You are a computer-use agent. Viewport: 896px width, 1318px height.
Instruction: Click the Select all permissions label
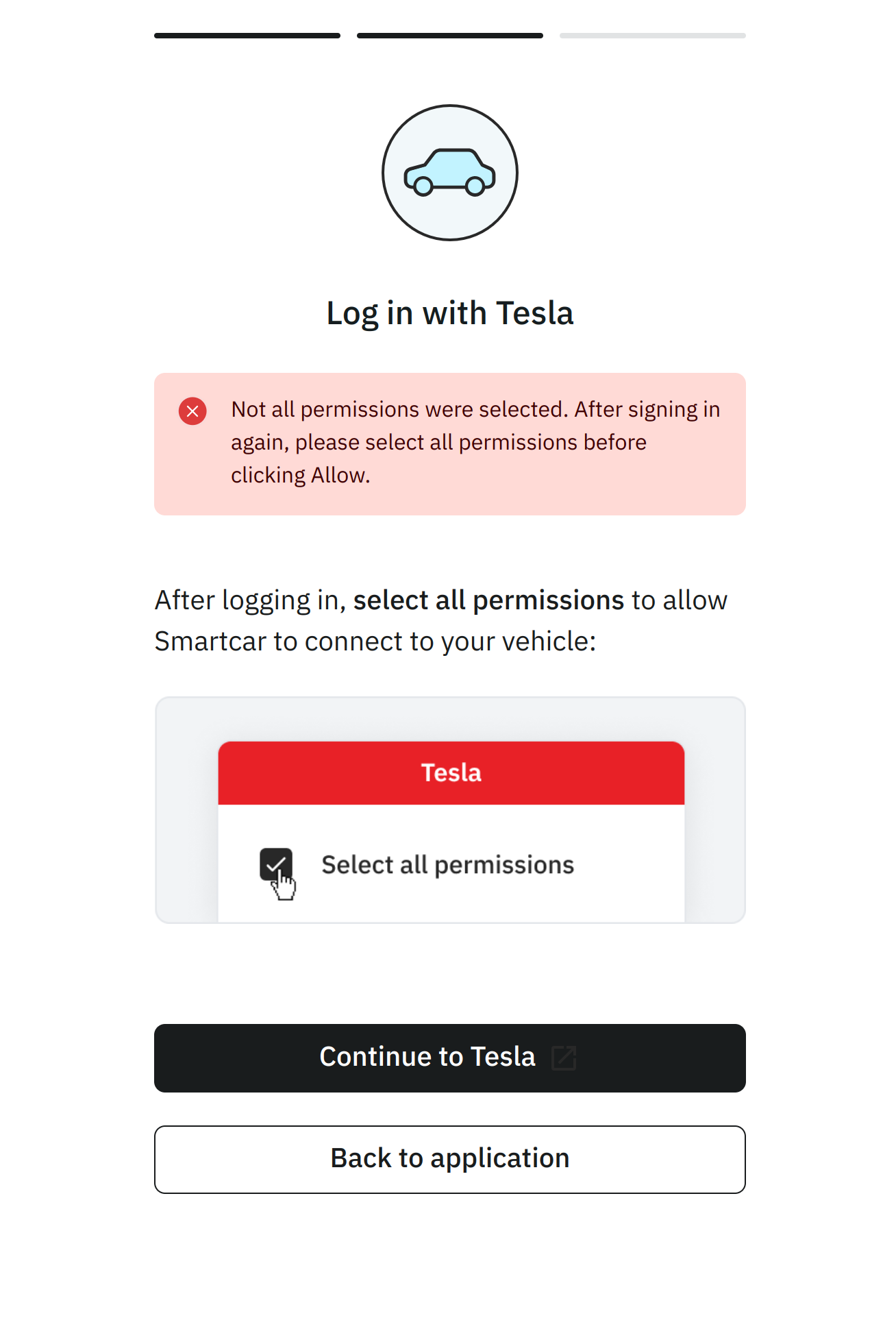click(x=448, y=865)
